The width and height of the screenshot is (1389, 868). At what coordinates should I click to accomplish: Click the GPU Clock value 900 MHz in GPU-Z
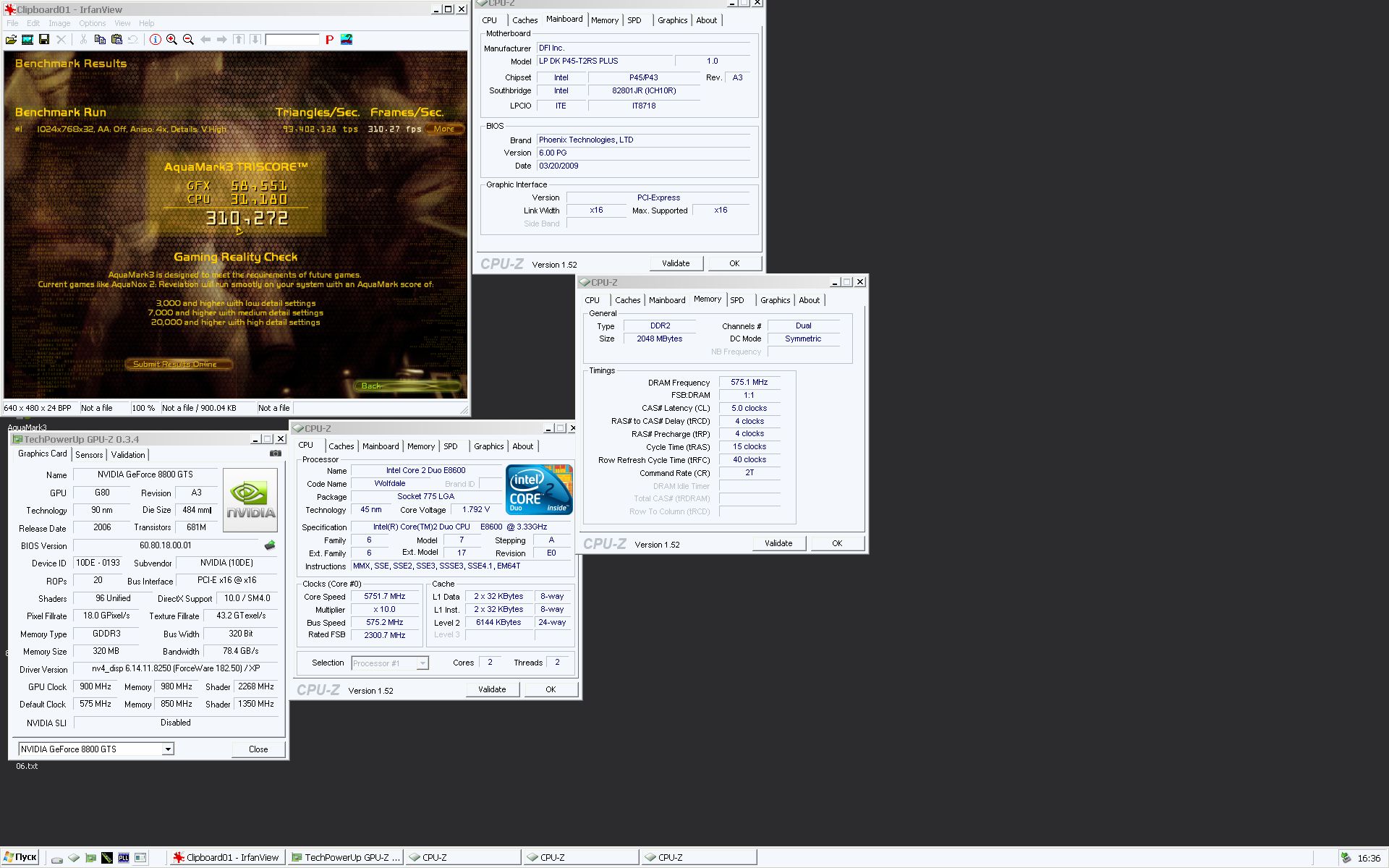coord(95,686)
